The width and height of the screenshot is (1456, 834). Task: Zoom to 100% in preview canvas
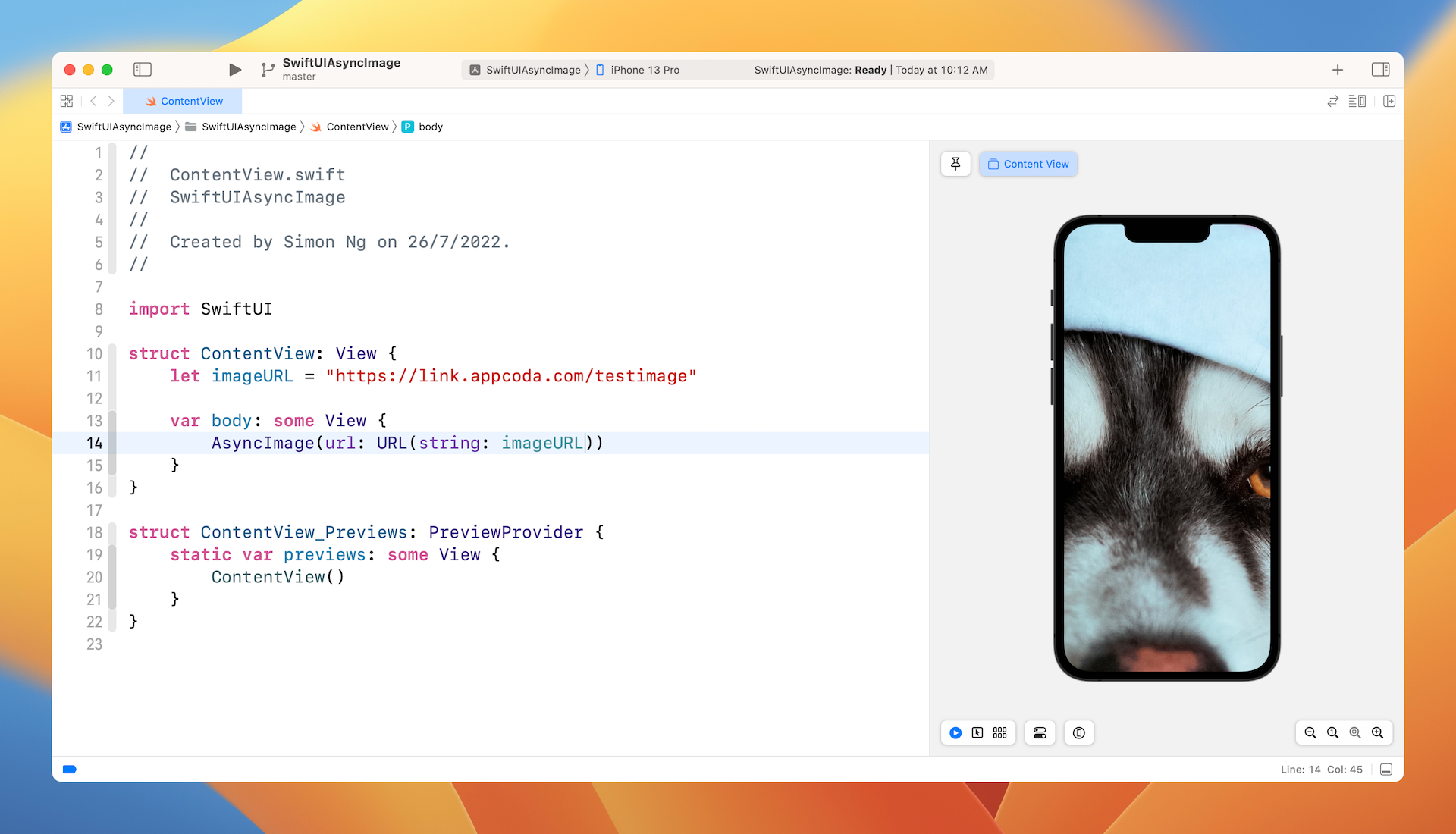(1332, 733)
